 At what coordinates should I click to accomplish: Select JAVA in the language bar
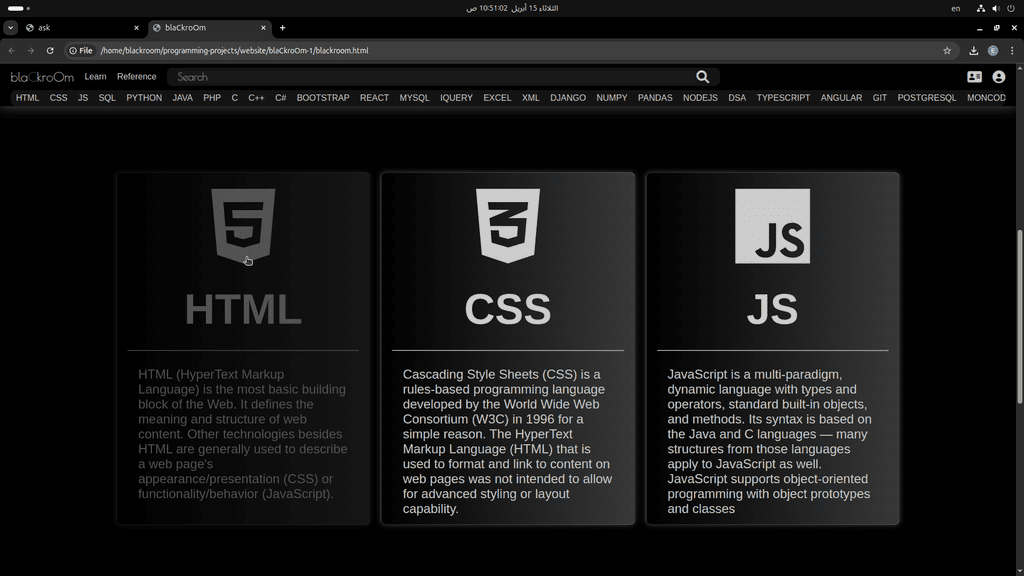[183, 98]
